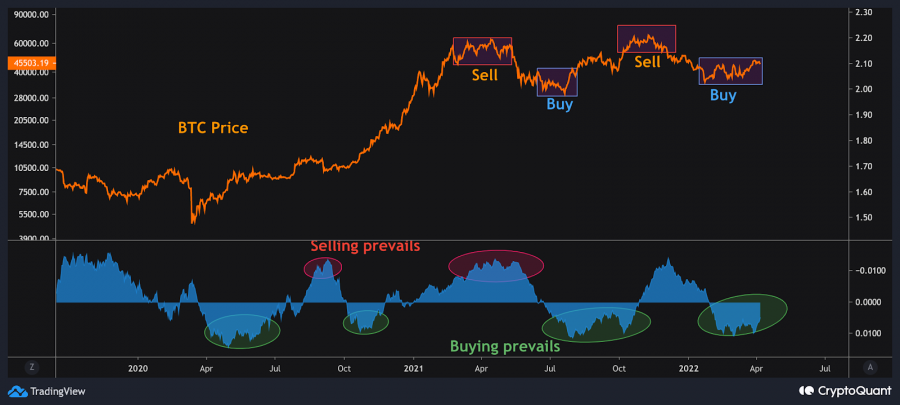Viewport: 900px width, 405px height.
Task: Click the 2021 label on the time axis
Action: [x=414, y=368]
